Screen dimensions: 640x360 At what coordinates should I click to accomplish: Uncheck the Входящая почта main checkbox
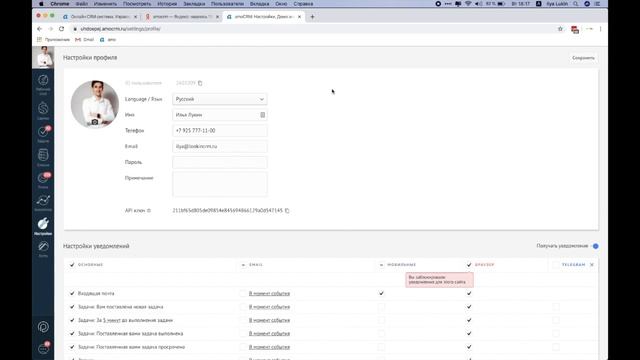[72, 293]
